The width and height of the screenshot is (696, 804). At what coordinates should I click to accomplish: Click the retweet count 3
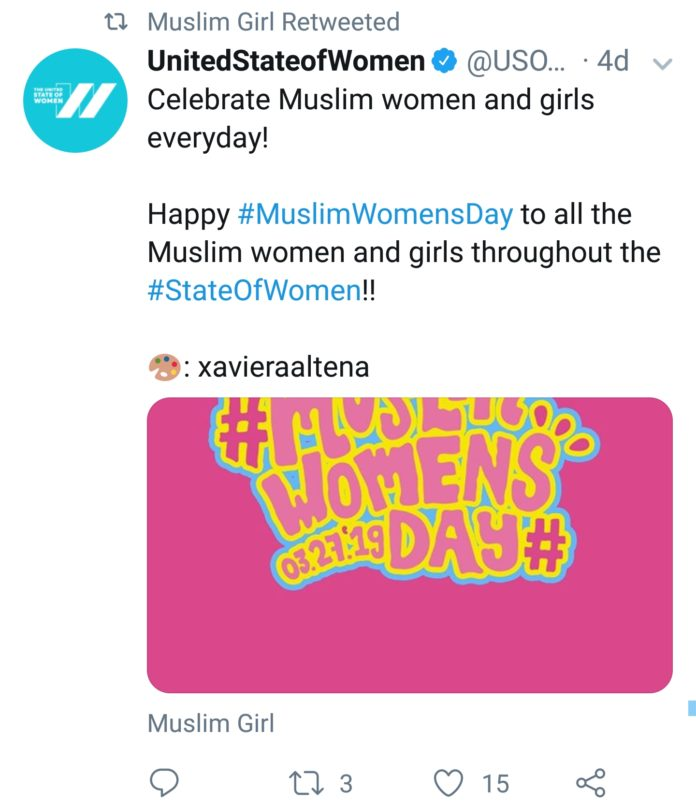click(x=346, y=783)
